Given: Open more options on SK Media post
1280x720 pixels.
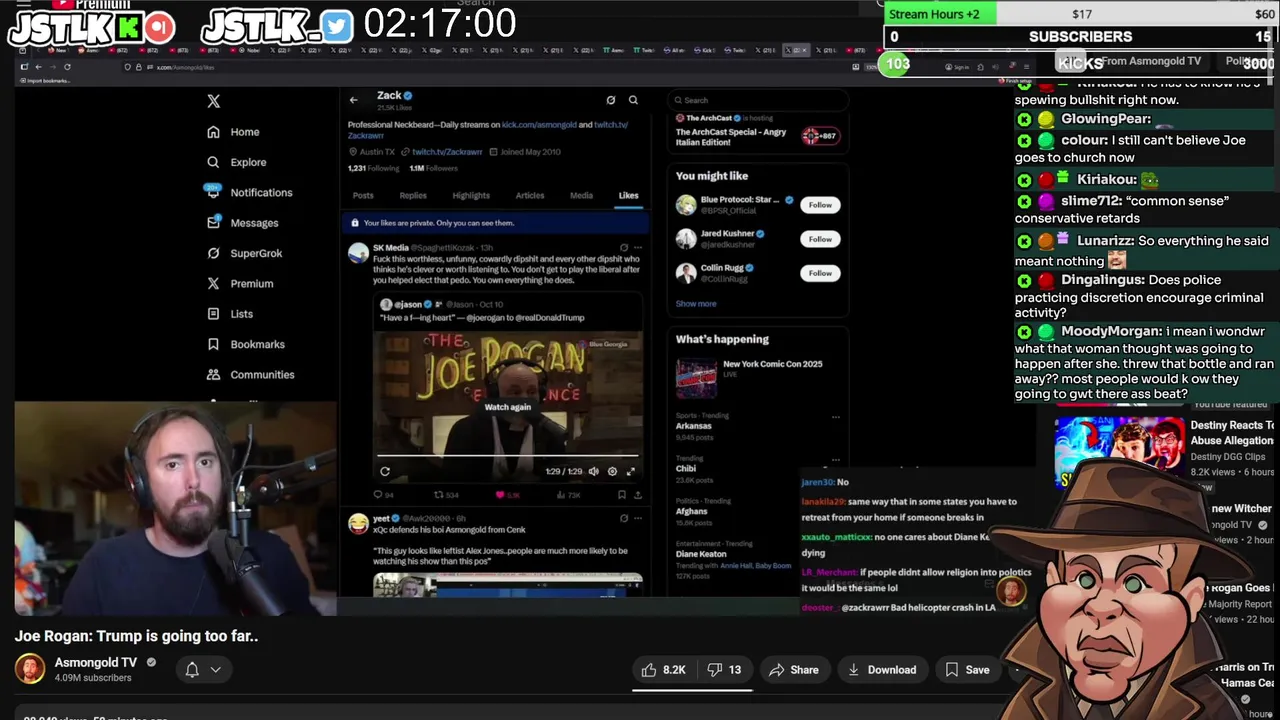Looking at the screenshot, I should (638, 247).
